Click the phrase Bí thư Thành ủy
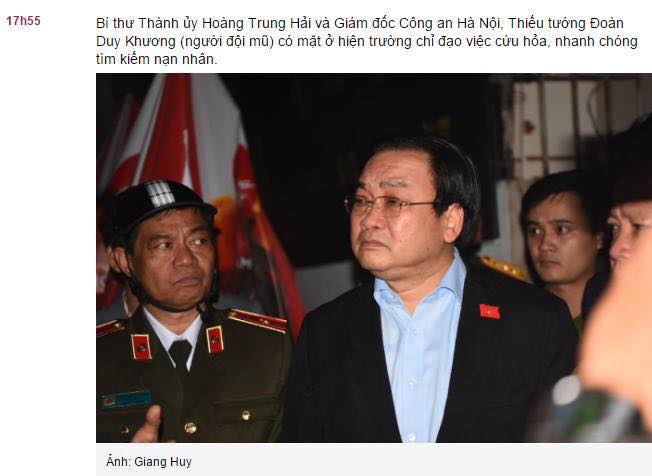Viewport: 652px width, 476px height. [x=148, y=23]
